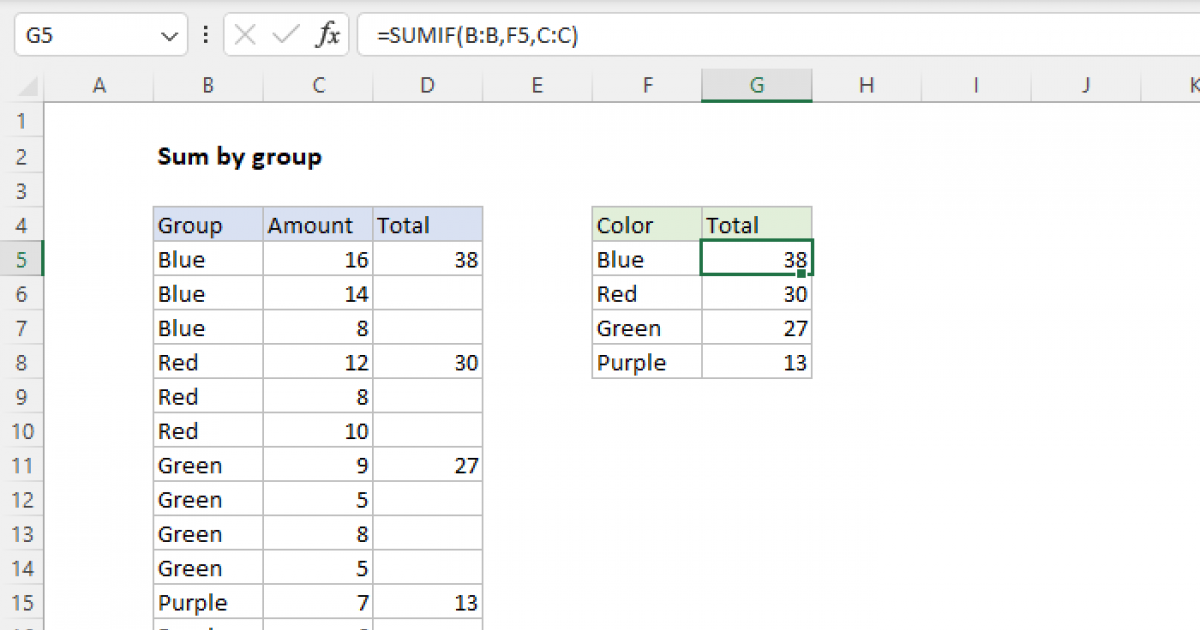
Task: Click the Insert Function (fx) icon
Action: pos(331,33)
